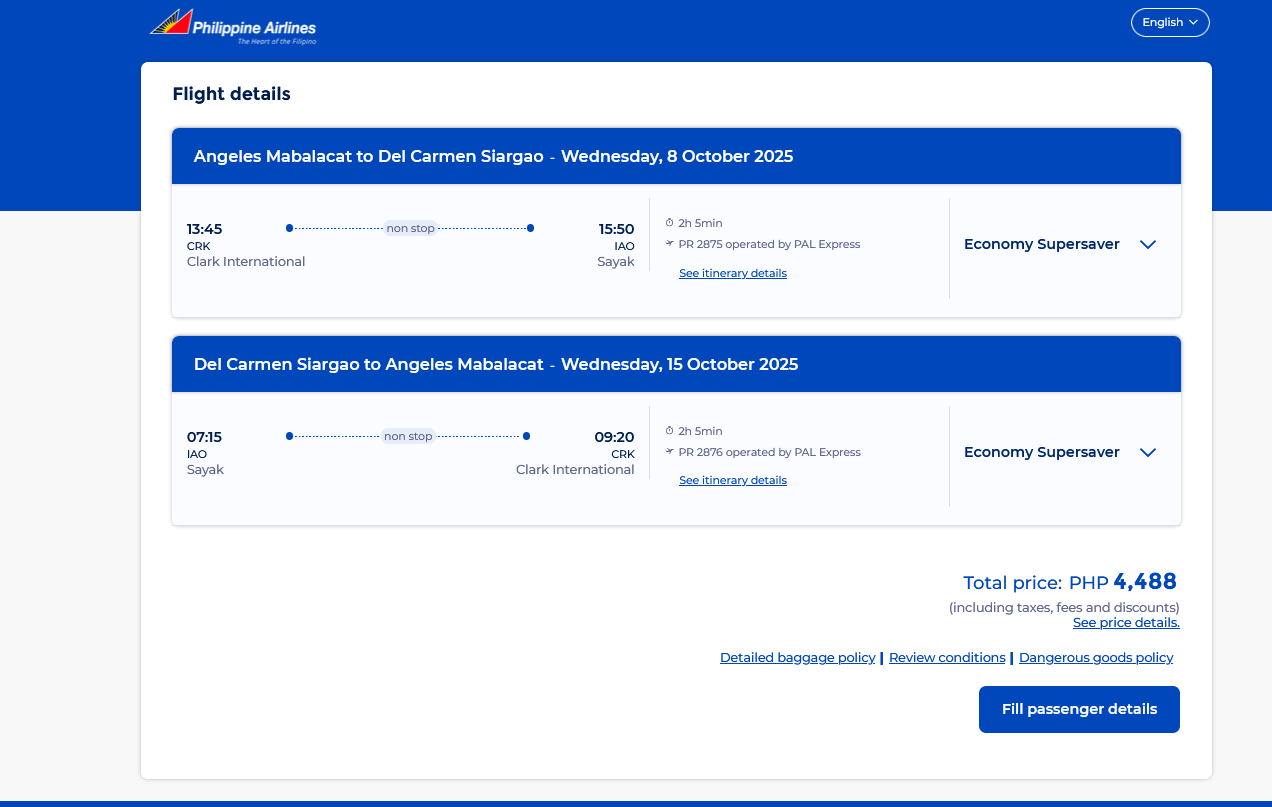Image resolution: width=1272 pixels, height=807 pixels.
Task: Select the outbound flight non stop label
Action: pos(411,228)
